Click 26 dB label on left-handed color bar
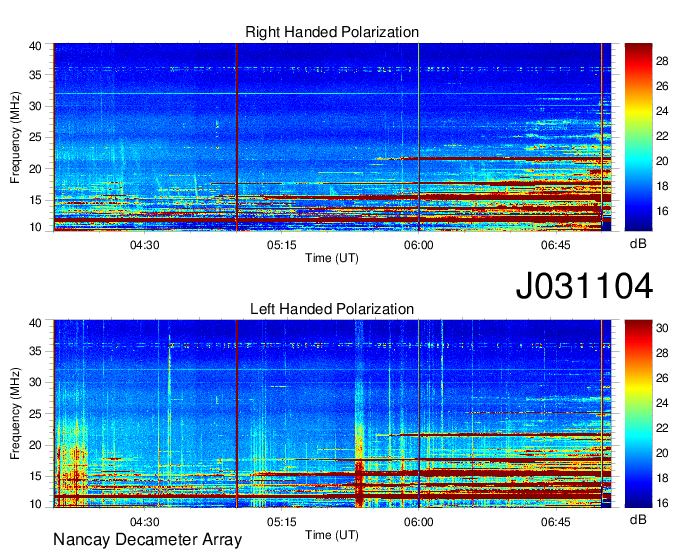Viewport: 680px width, 552px height. [x=662, y=378]
